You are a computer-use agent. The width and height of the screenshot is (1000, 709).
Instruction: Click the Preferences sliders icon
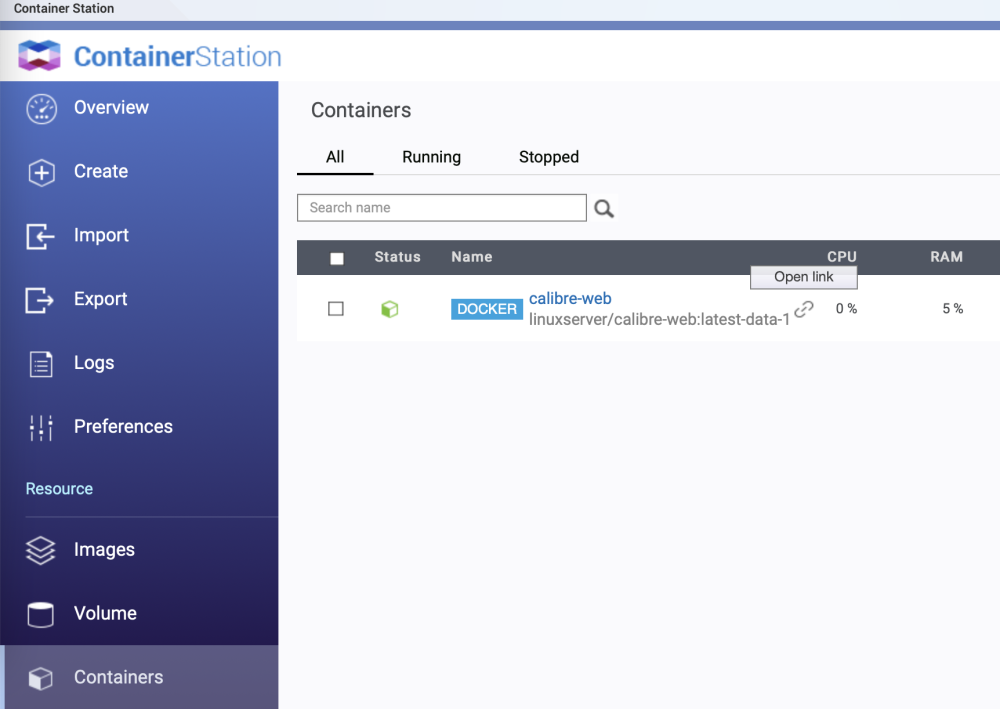[41, 428]
